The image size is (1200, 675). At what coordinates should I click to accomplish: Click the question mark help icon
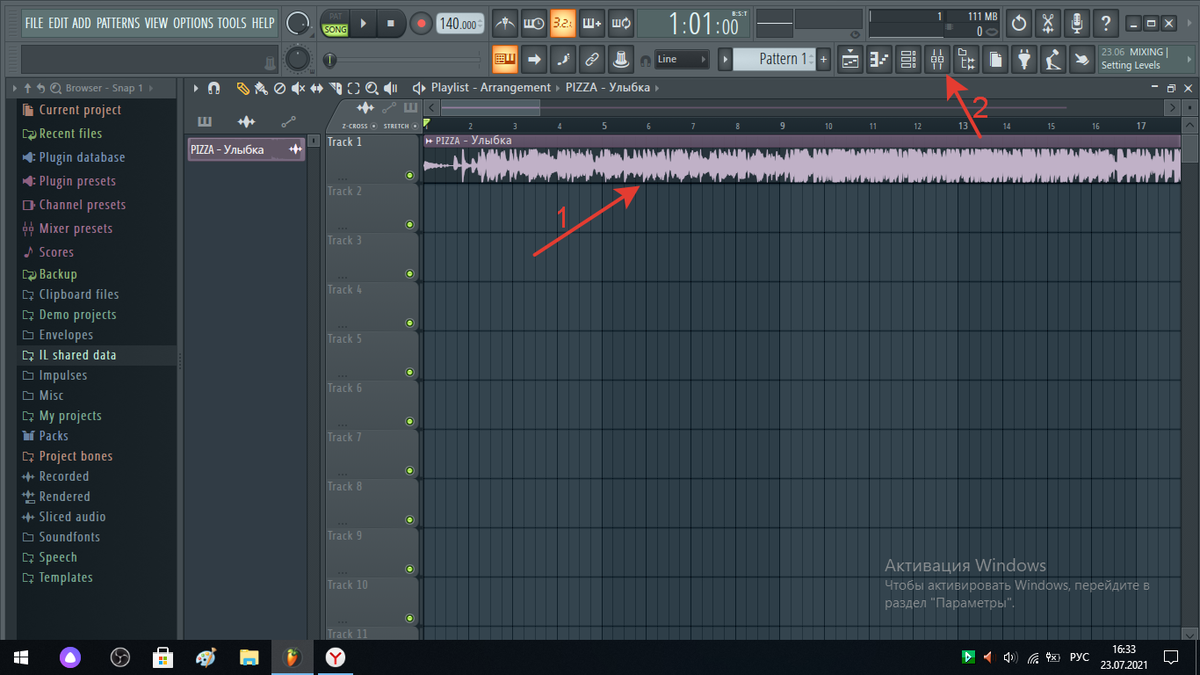coord(1106,23)
